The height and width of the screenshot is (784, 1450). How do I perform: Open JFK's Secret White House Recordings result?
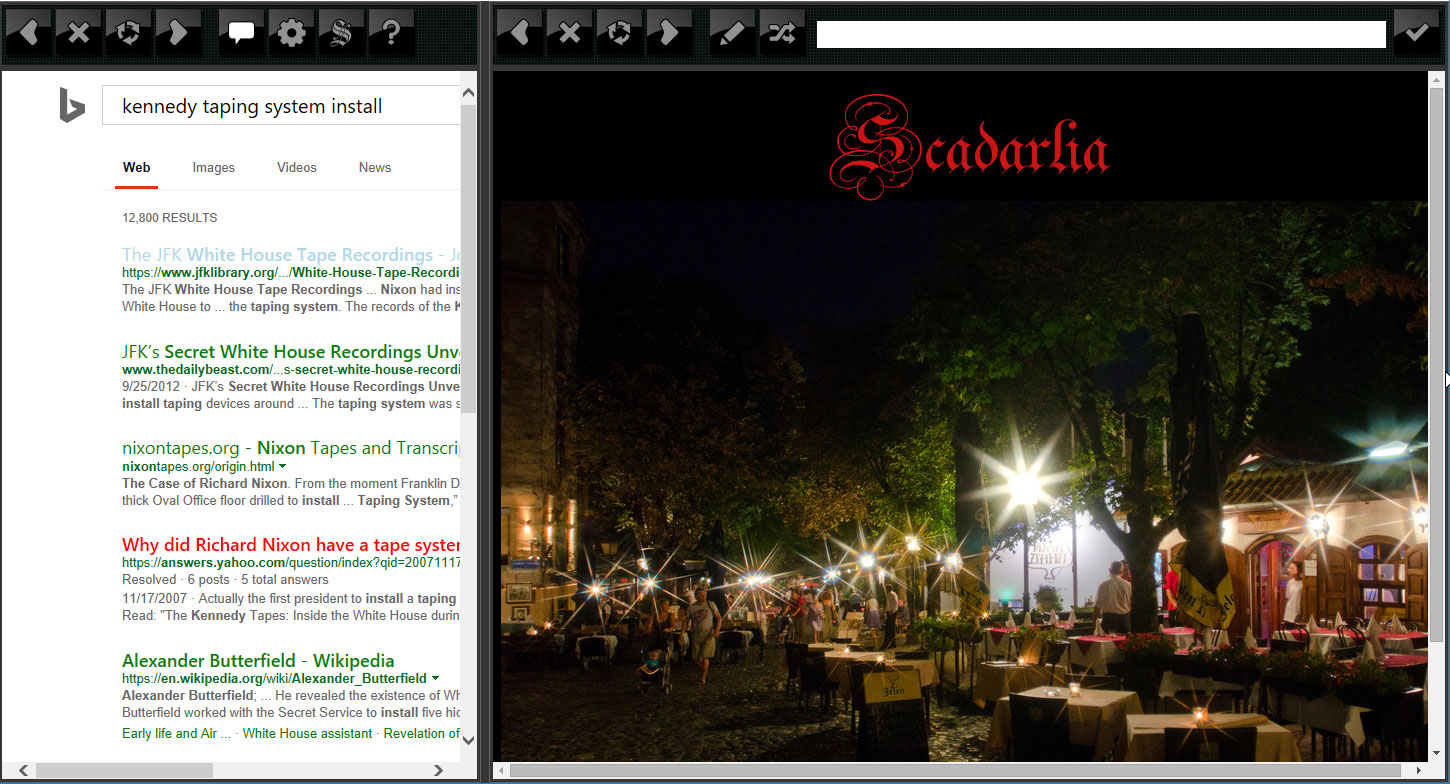tap(291, 352)
